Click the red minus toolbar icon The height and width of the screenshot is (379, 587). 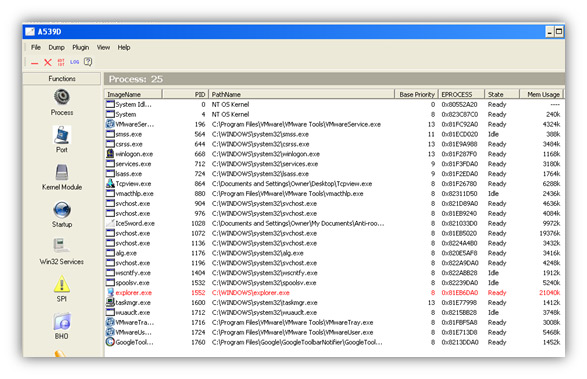pyautogui.click(x=34, y=63)
